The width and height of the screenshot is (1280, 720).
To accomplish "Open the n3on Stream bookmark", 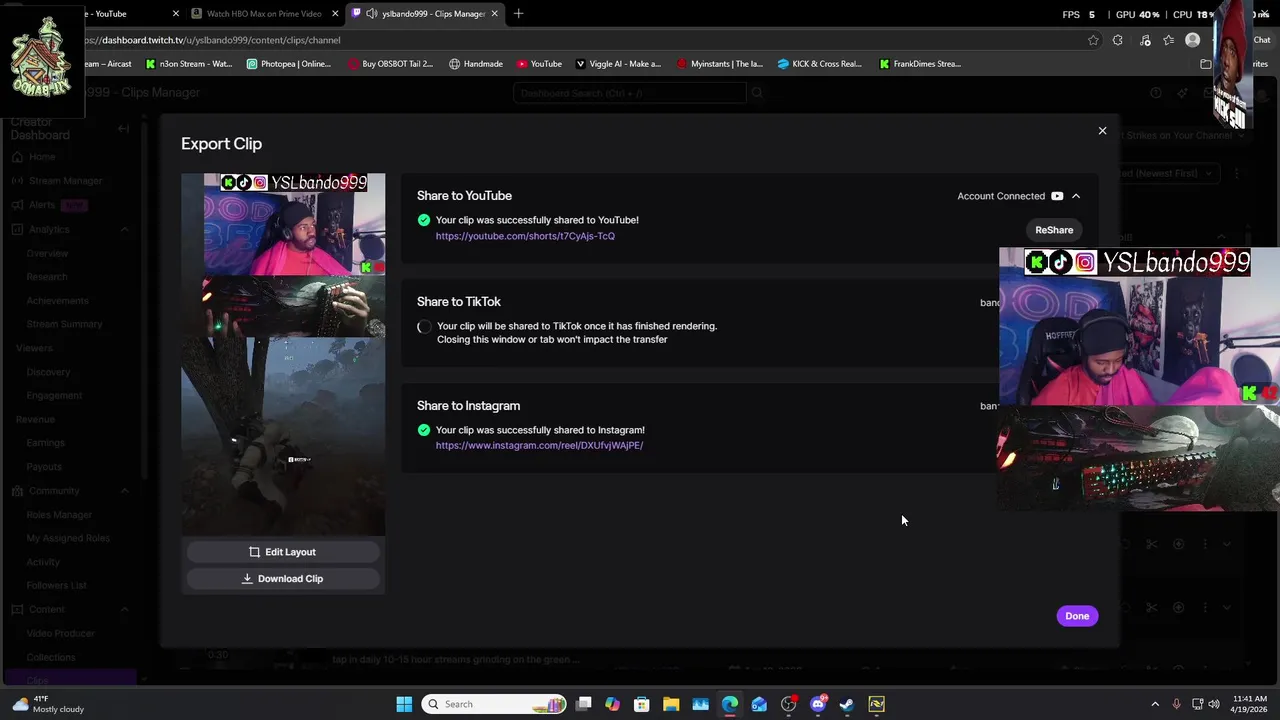I will tap(188, 64).
